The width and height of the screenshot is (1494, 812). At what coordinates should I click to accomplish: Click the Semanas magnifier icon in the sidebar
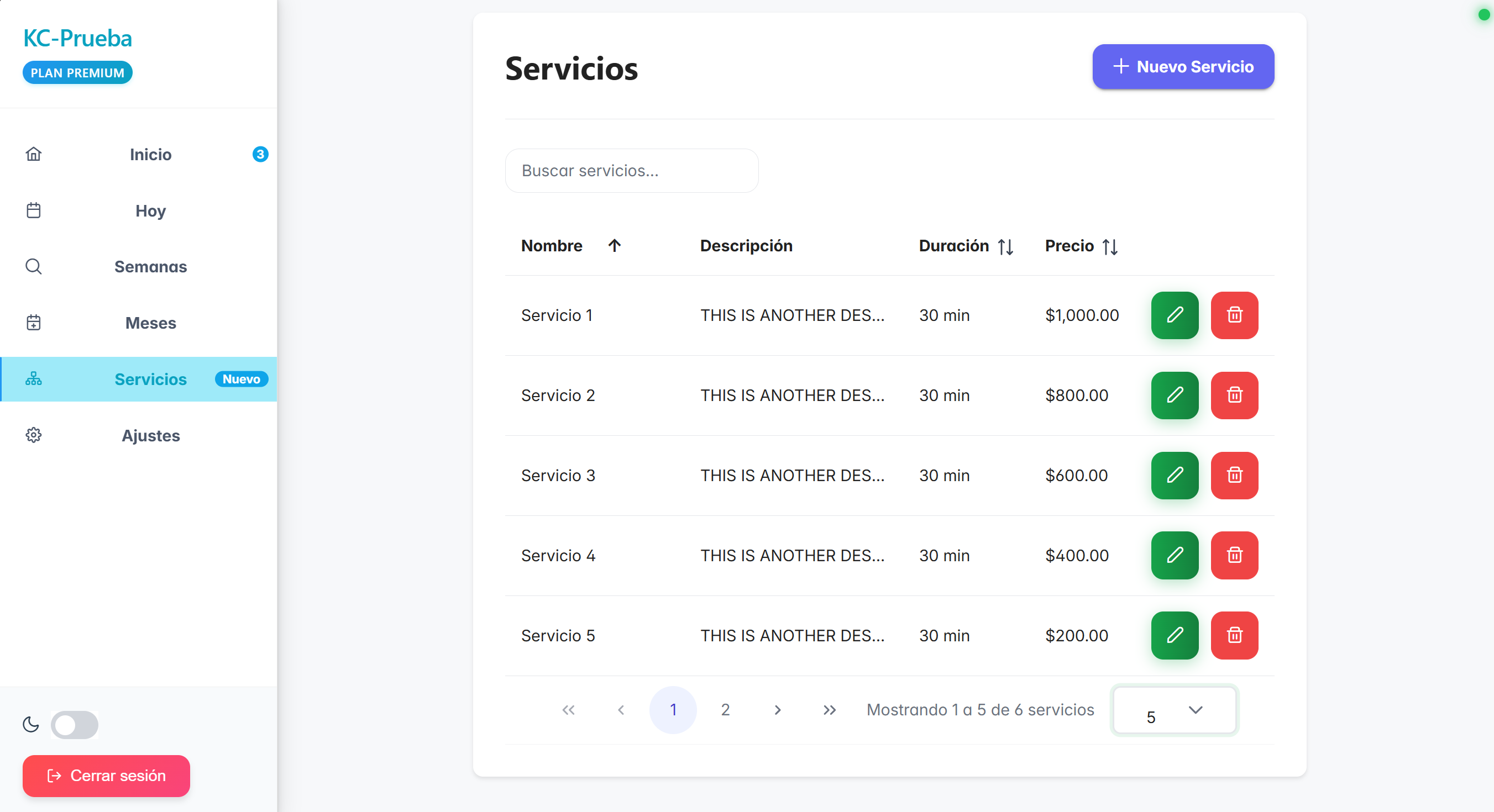[x=34, y=267]
